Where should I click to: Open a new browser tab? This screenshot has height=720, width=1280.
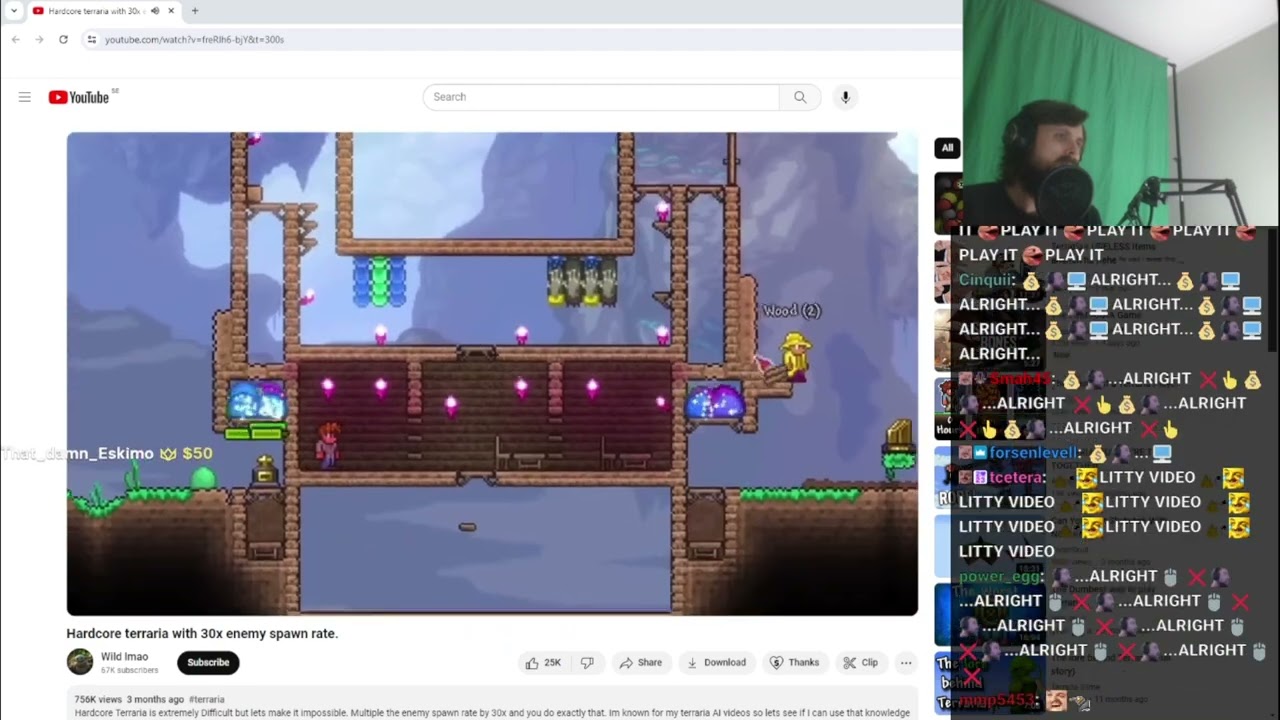click(x=195, y=11)
